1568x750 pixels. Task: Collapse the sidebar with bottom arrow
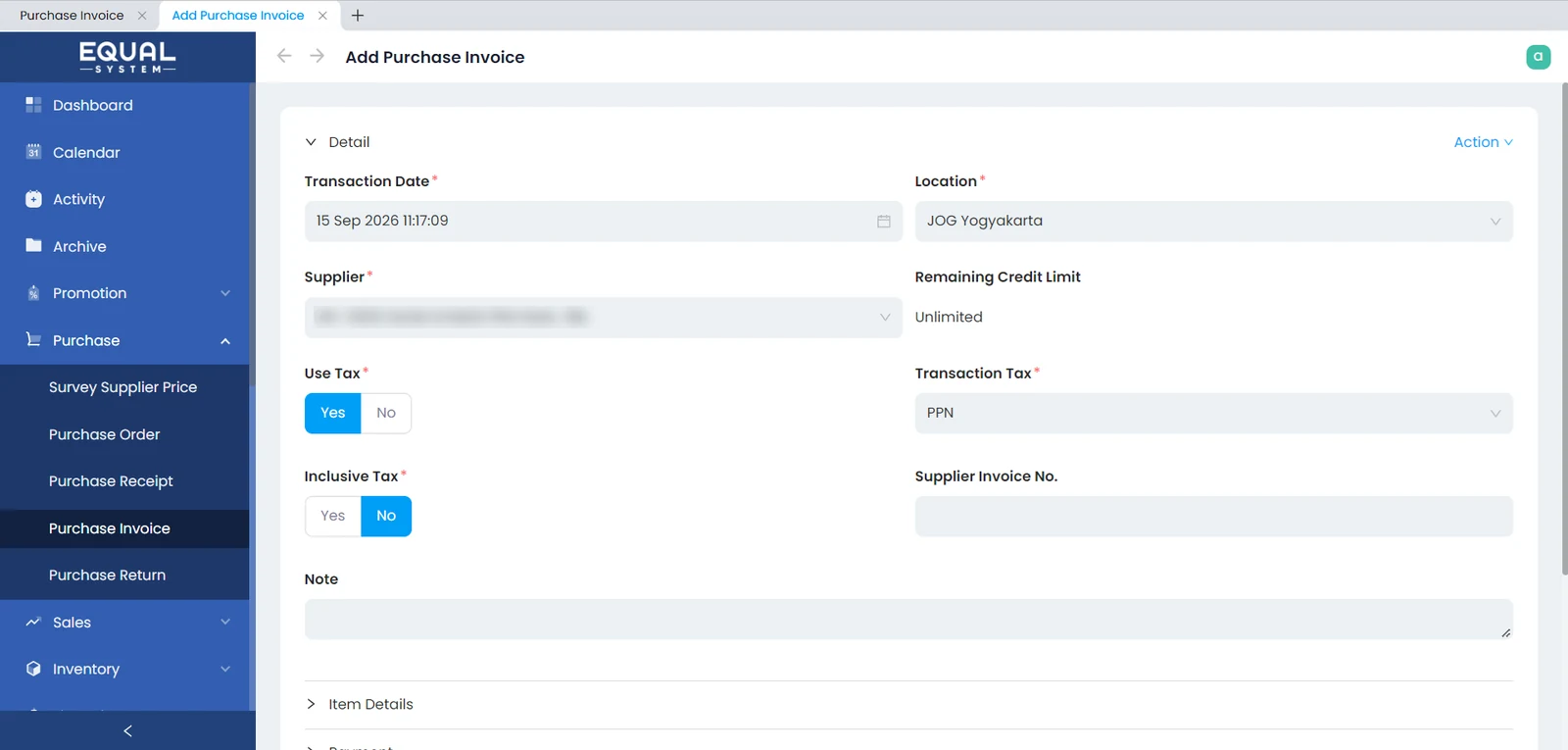pyautogui.click(x=127, y=731)
